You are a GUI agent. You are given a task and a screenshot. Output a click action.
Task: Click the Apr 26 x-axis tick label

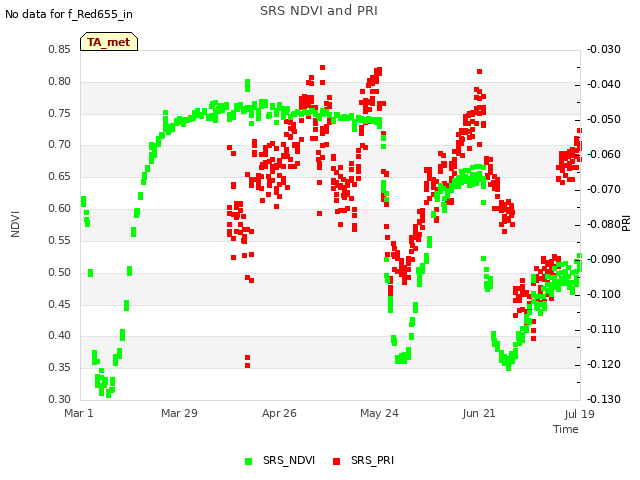[x=279, y=413]
